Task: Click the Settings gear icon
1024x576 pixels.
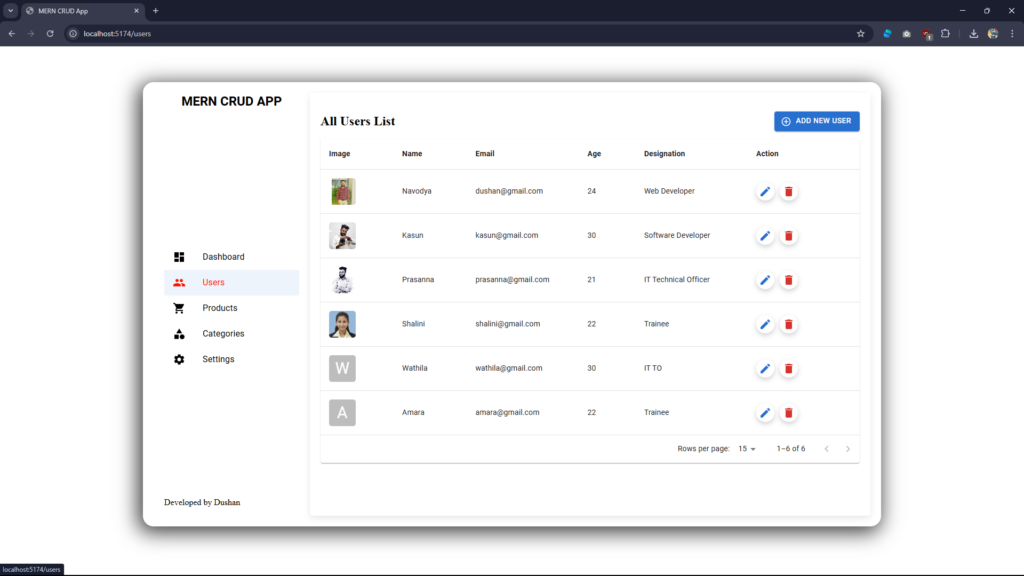Action: point(179,359)
